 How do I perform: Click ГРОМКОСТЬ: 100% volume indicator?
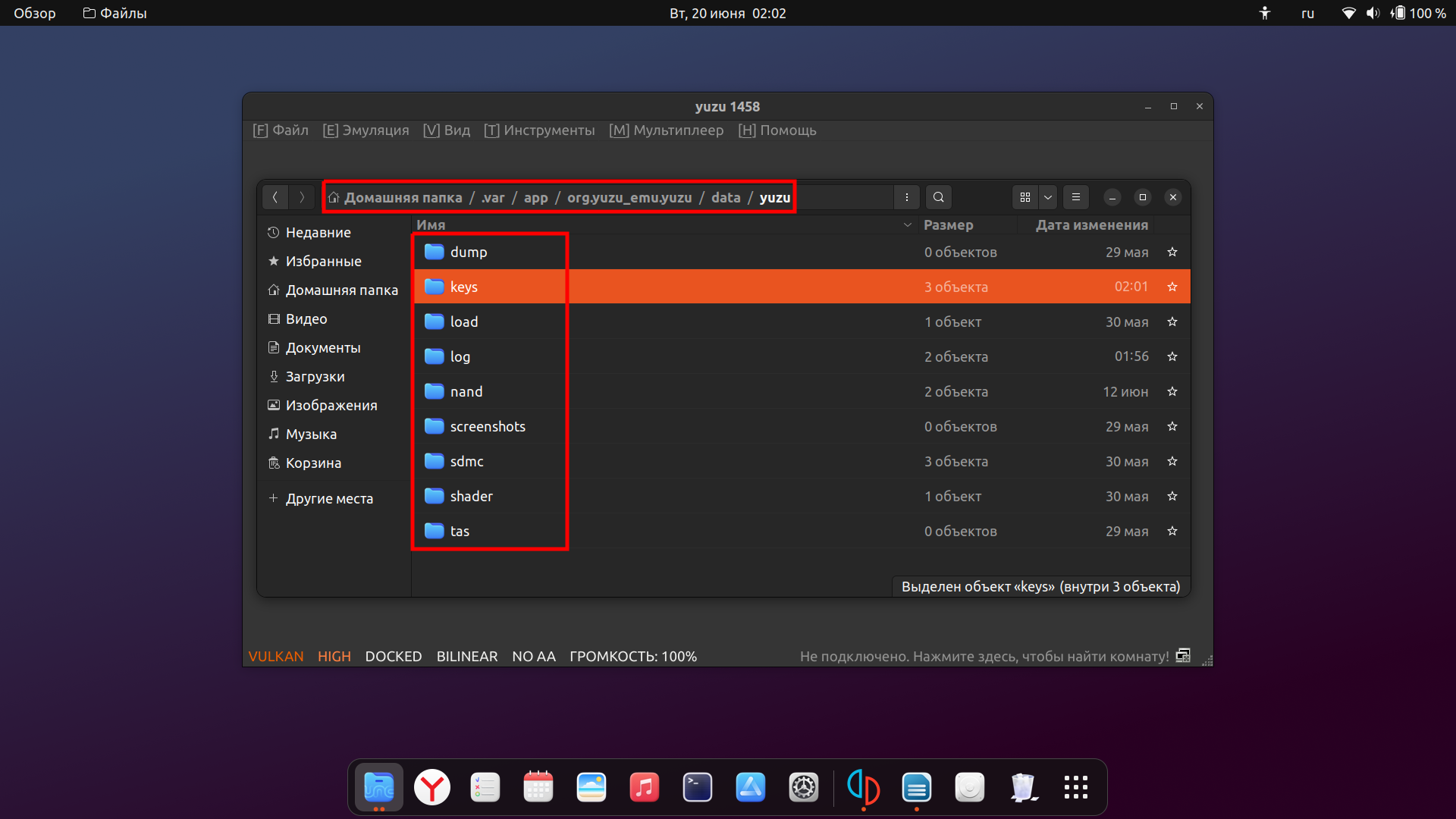633,657
